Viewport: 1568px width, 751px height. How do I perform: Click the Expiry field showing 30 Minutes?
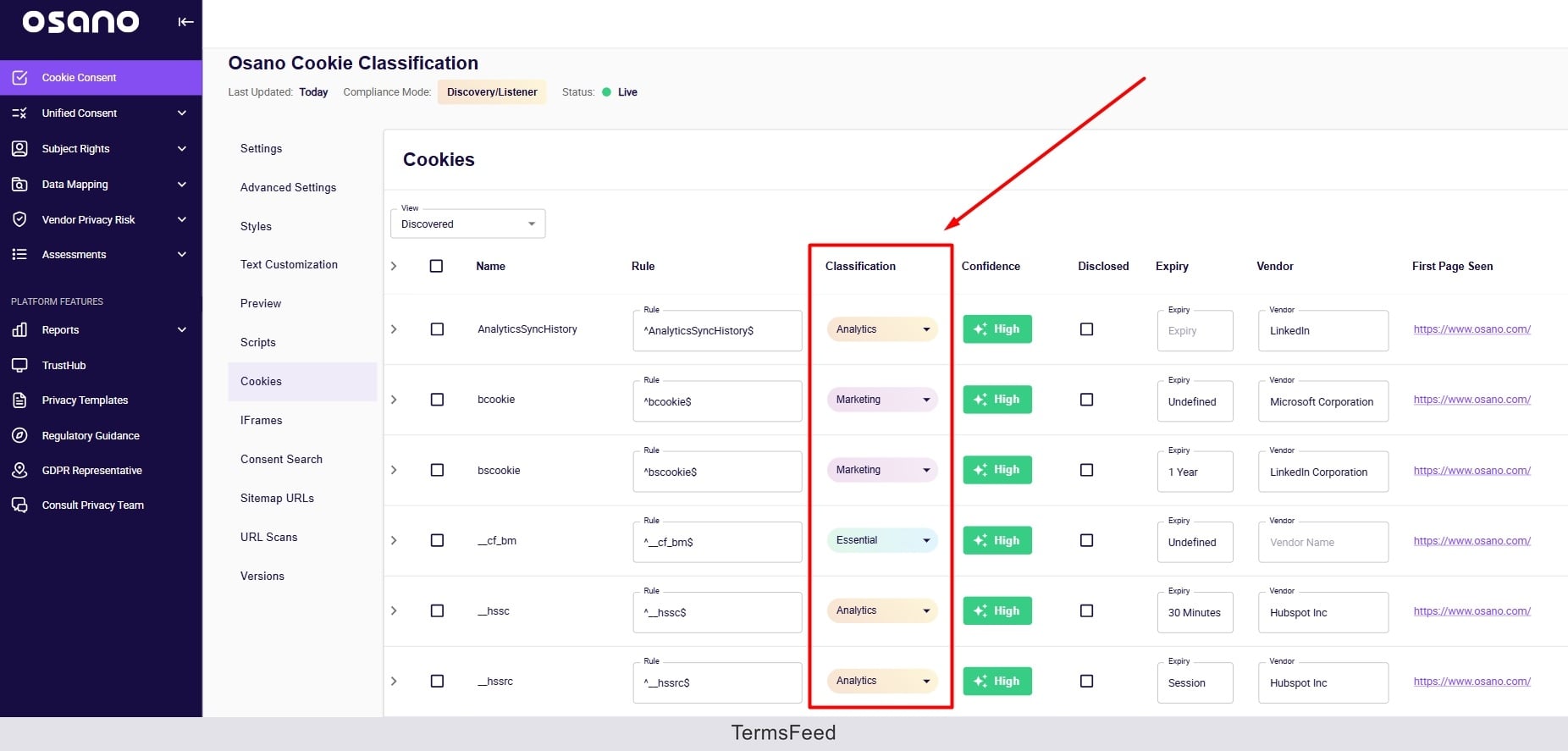(1195, 612)
